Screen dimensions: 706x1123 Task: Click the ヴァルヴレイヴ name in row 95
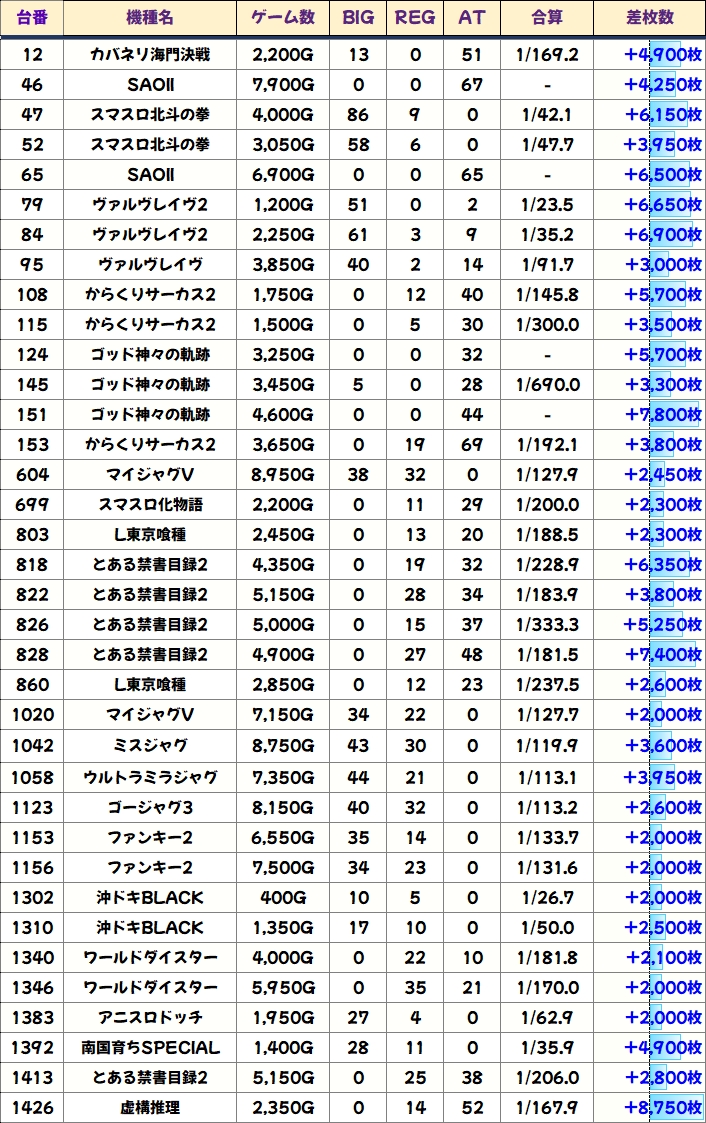point(150,265)
